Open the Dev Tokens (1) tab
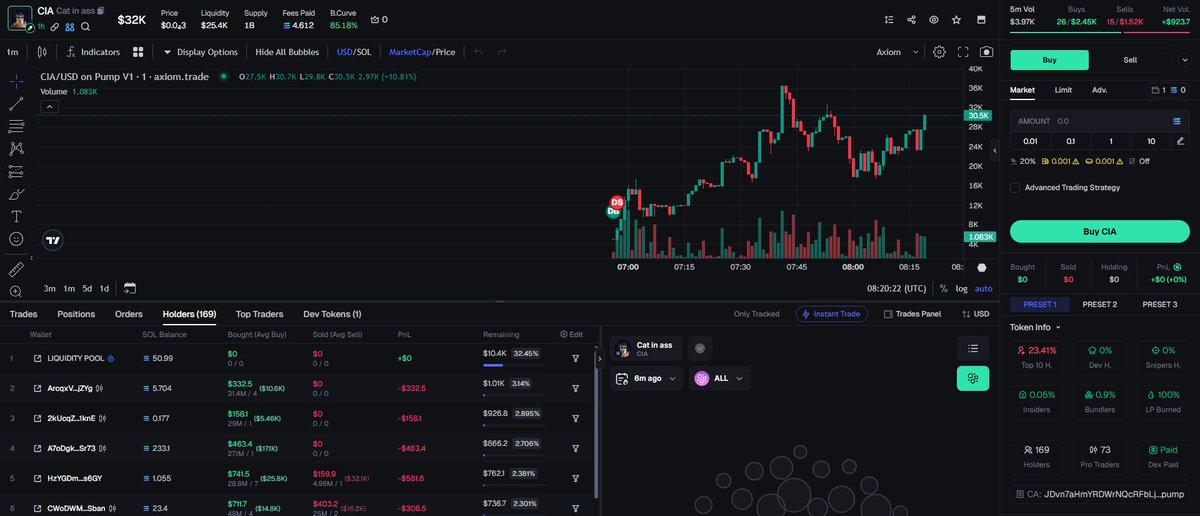1200x516 pixels. (x=332, y=314)
